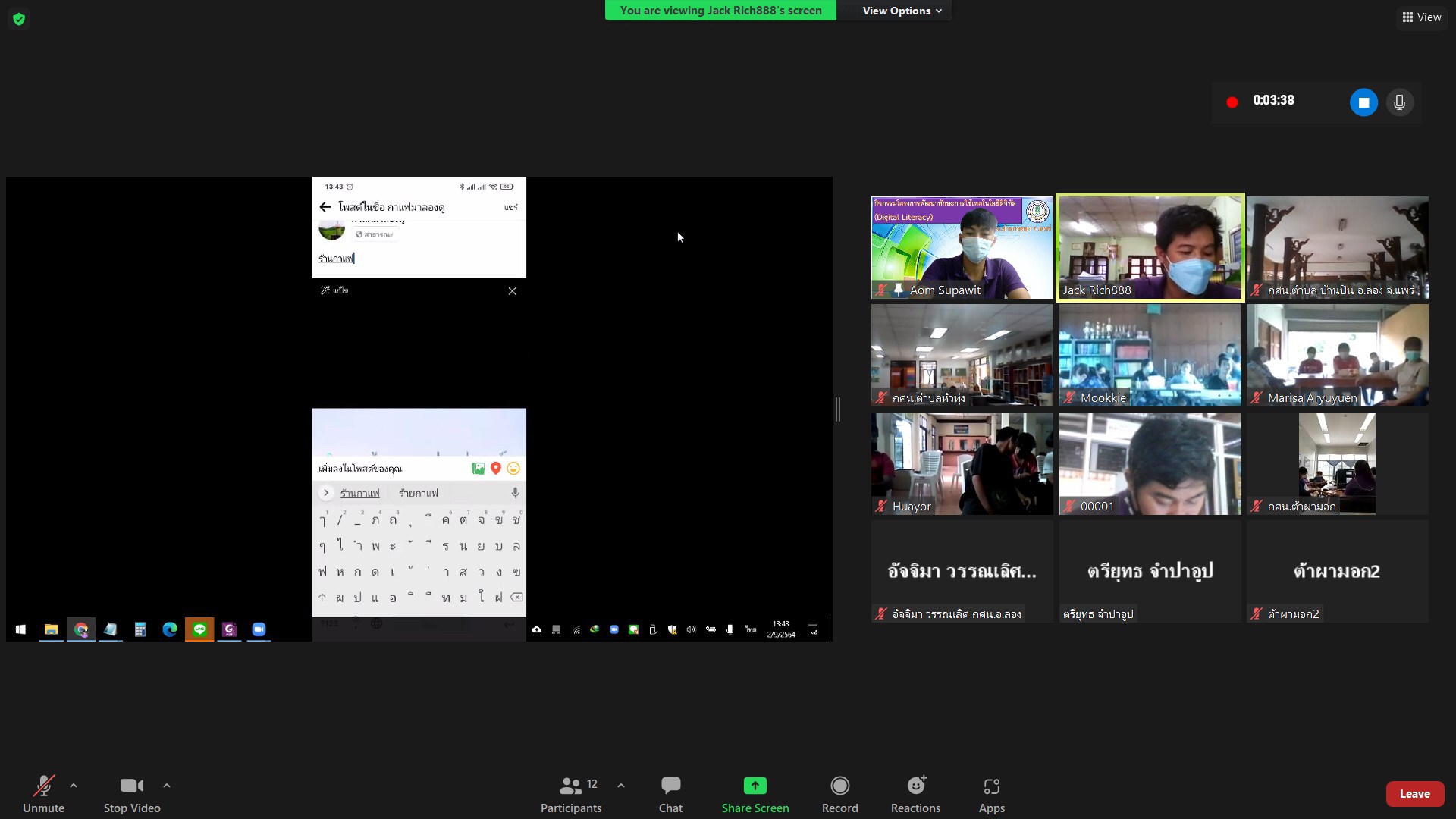Stop recording with blue stop button
Viewport: 1456px width, 819px height.
[1363, 102]
